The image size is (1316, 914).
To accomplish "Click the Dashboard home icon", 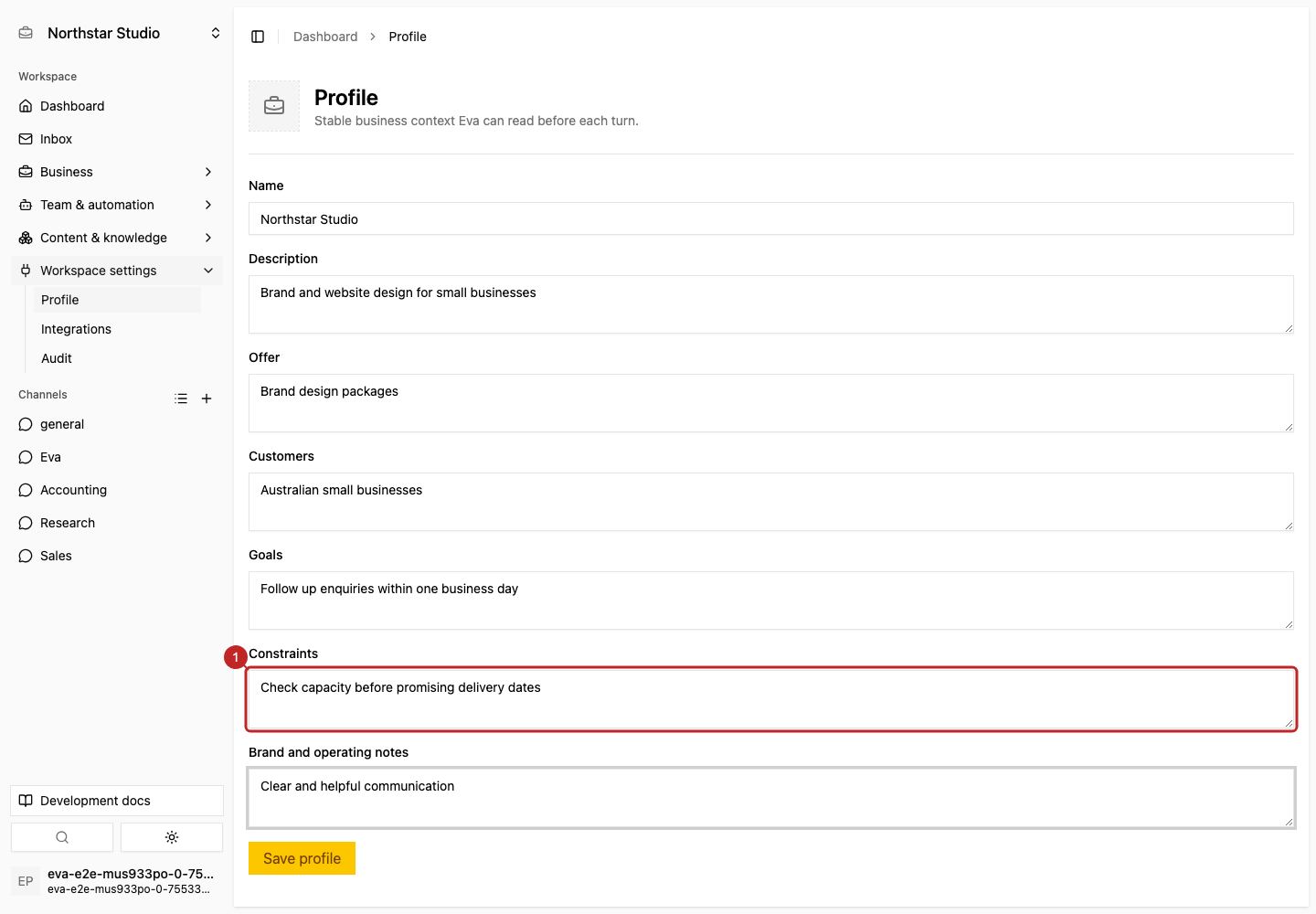I will [26, 106].
